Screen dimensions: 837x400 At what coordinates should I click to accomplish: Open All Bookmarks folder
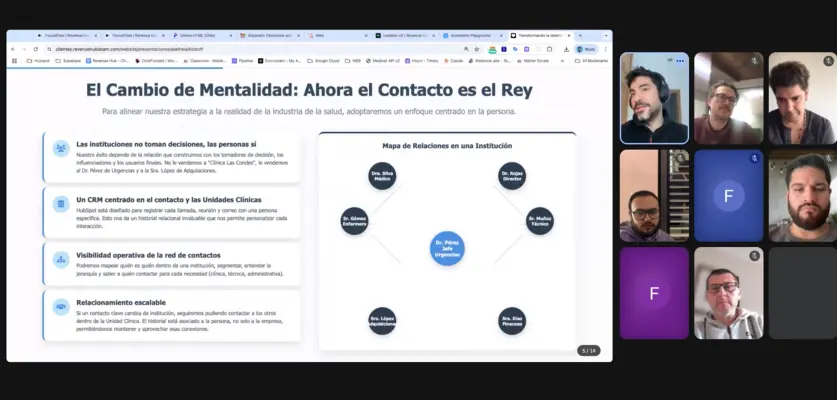point(591,61)
